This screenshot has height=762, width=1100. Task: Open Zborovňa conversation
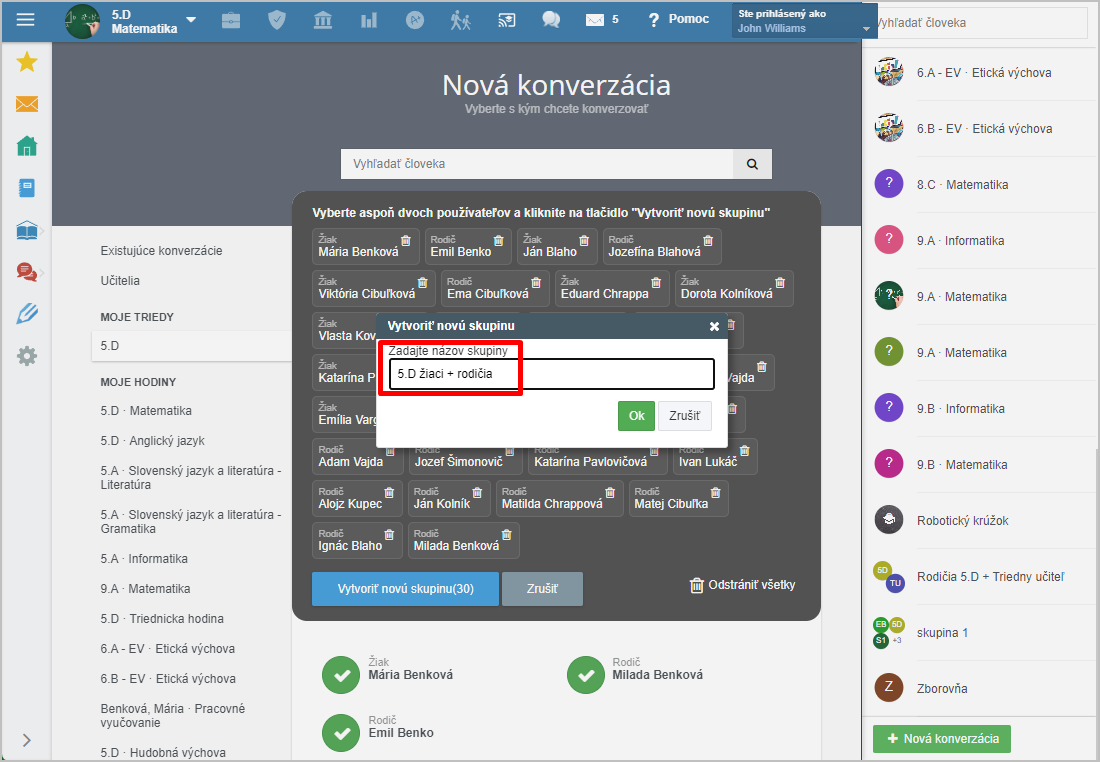click(979, 688)
